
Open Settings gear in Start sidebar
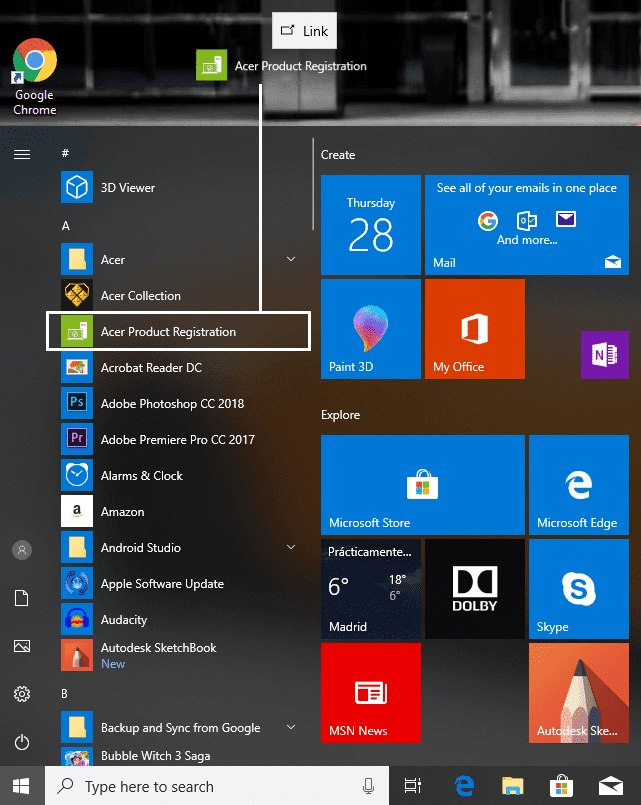[x=22, y=694]
